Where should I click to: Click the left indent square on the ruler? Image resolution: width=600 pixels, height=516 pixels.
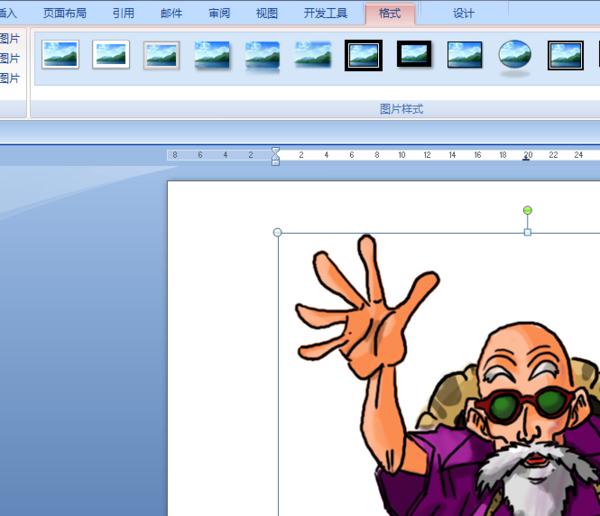tap(275, 163)
